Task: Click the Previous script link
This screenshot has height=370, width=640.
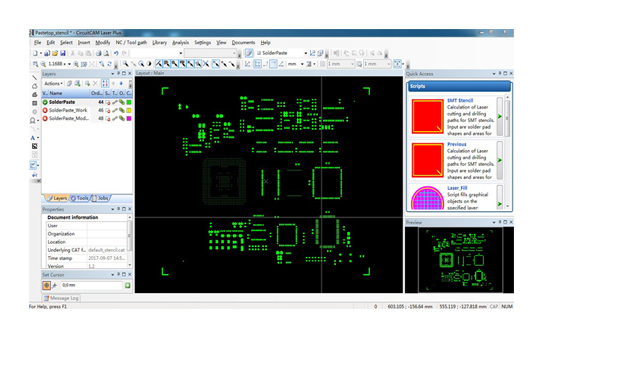Action: (x=456, y=144)
